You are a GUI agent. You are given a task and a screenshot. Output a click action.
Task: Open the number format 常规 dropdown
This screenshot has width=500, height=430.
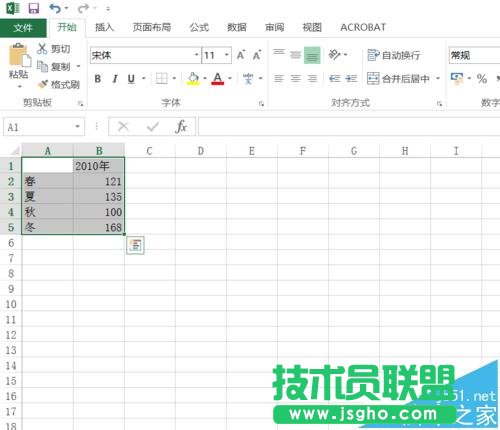(474, 55)
